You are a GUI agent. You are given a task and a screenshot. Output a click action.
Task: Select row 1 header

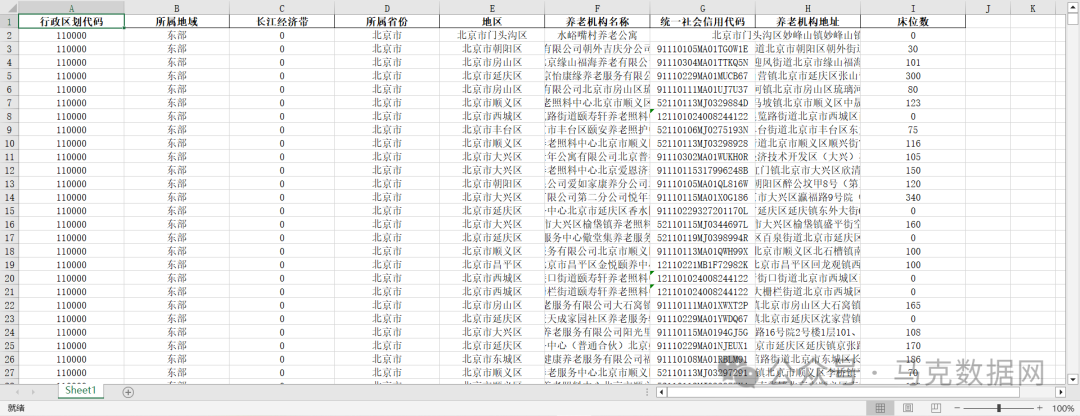[9, 21]
